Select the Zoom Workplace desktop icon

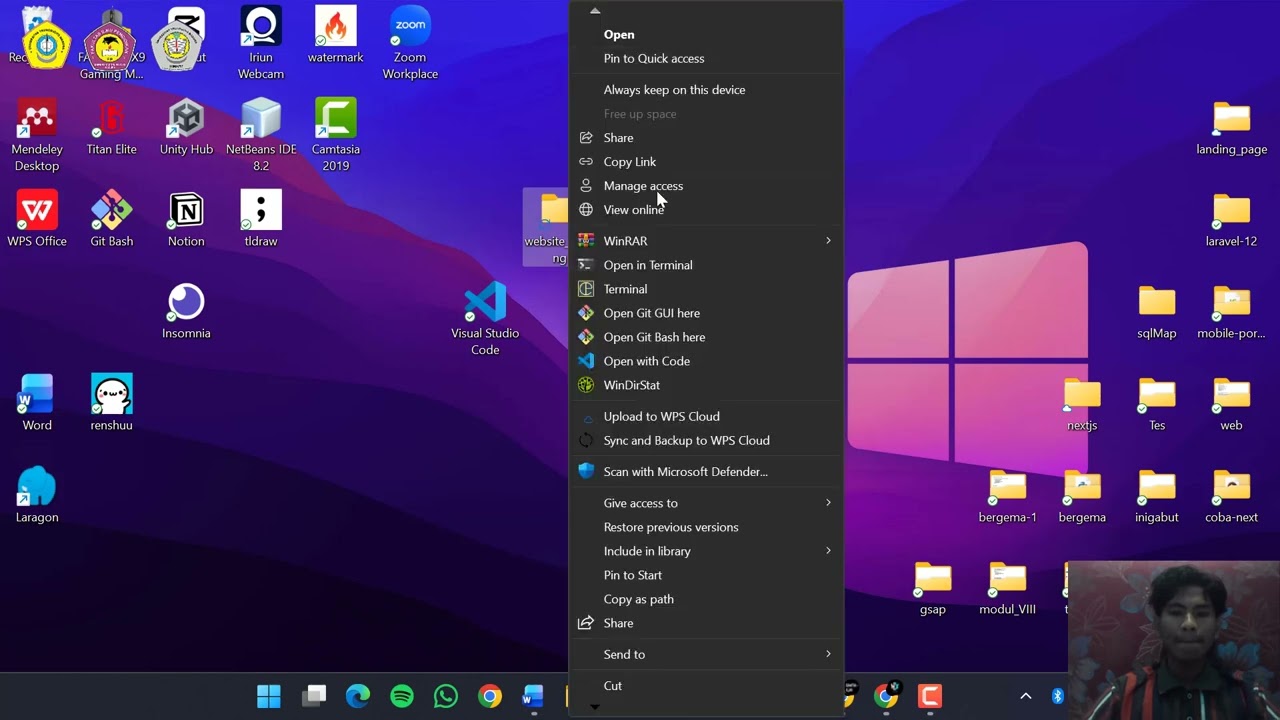(x=410, y=43)
